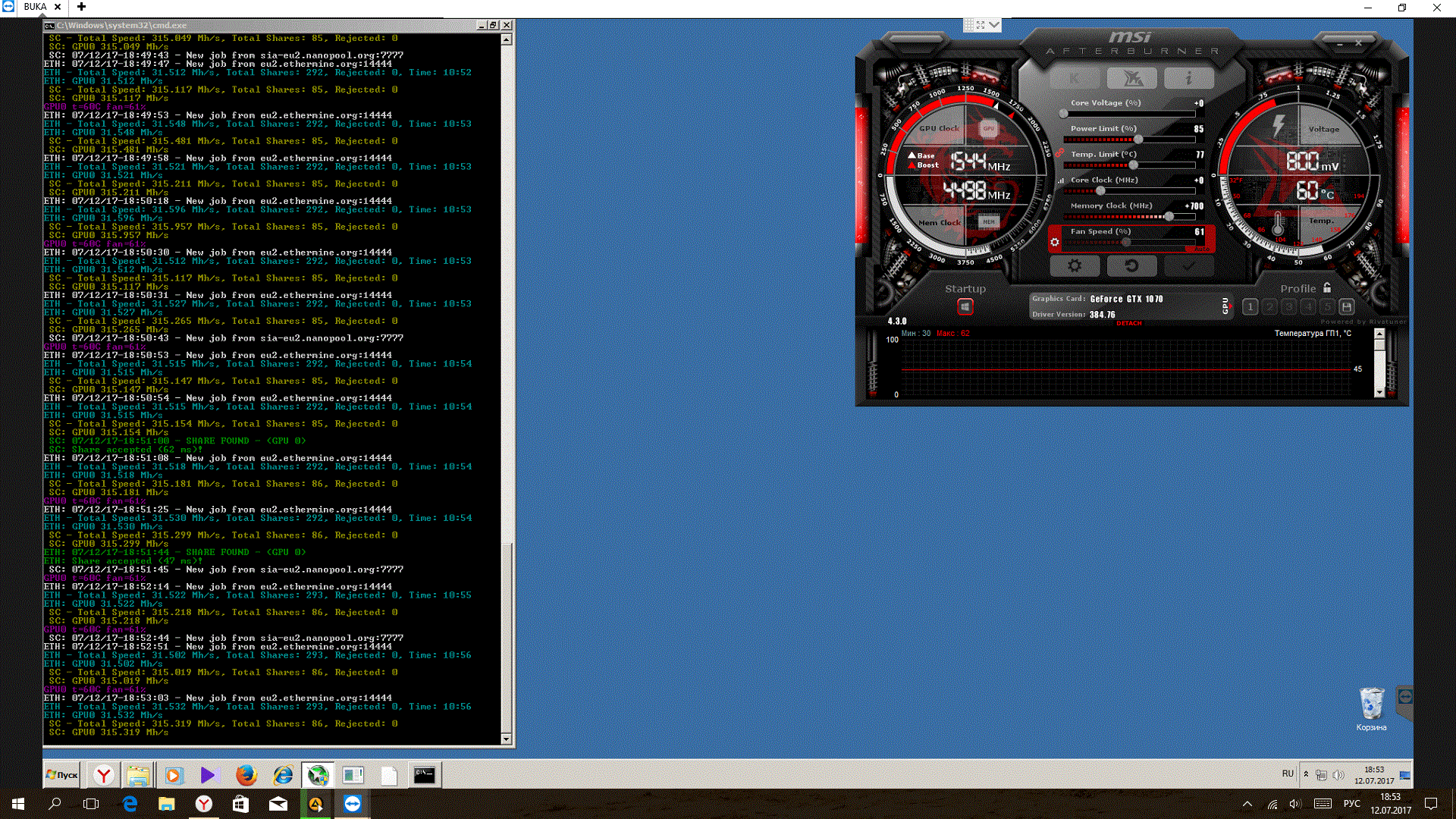The height and width of the screenshot is (819, 1456).
Task: Switch to cmd.exe on remote taskbar
Action: (x=425, y=775)
